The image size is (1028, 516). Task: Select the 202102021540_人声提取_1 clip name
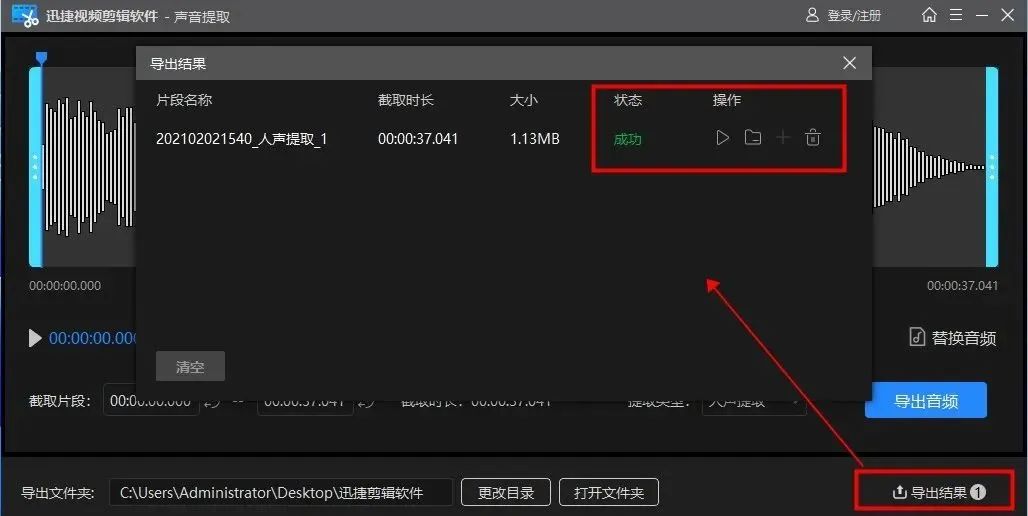(241, 139)
